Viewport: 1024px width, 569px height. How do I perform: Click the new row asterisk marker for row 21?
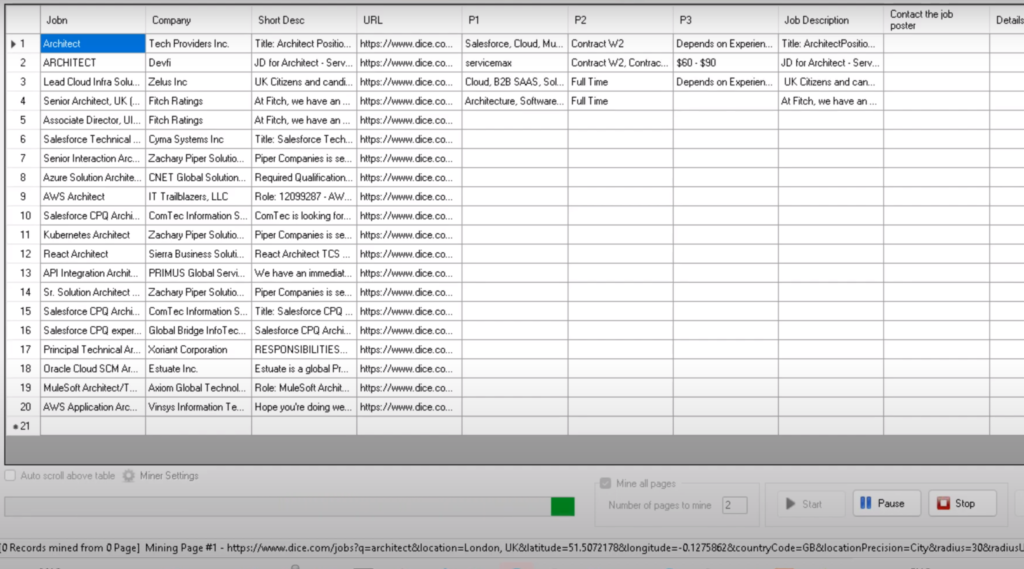tap(20, 426)
